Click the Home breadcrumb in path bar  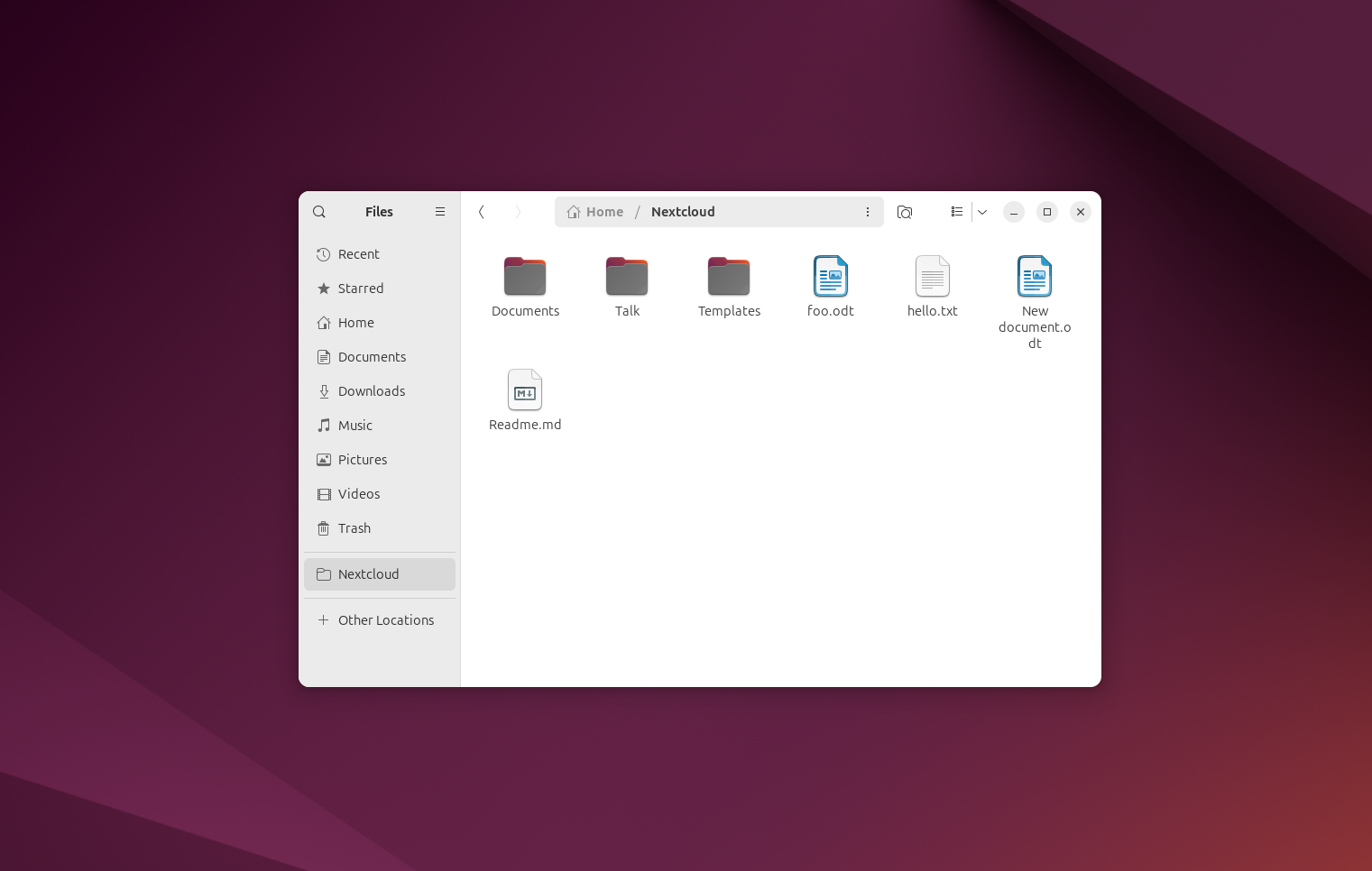(595, 212)
